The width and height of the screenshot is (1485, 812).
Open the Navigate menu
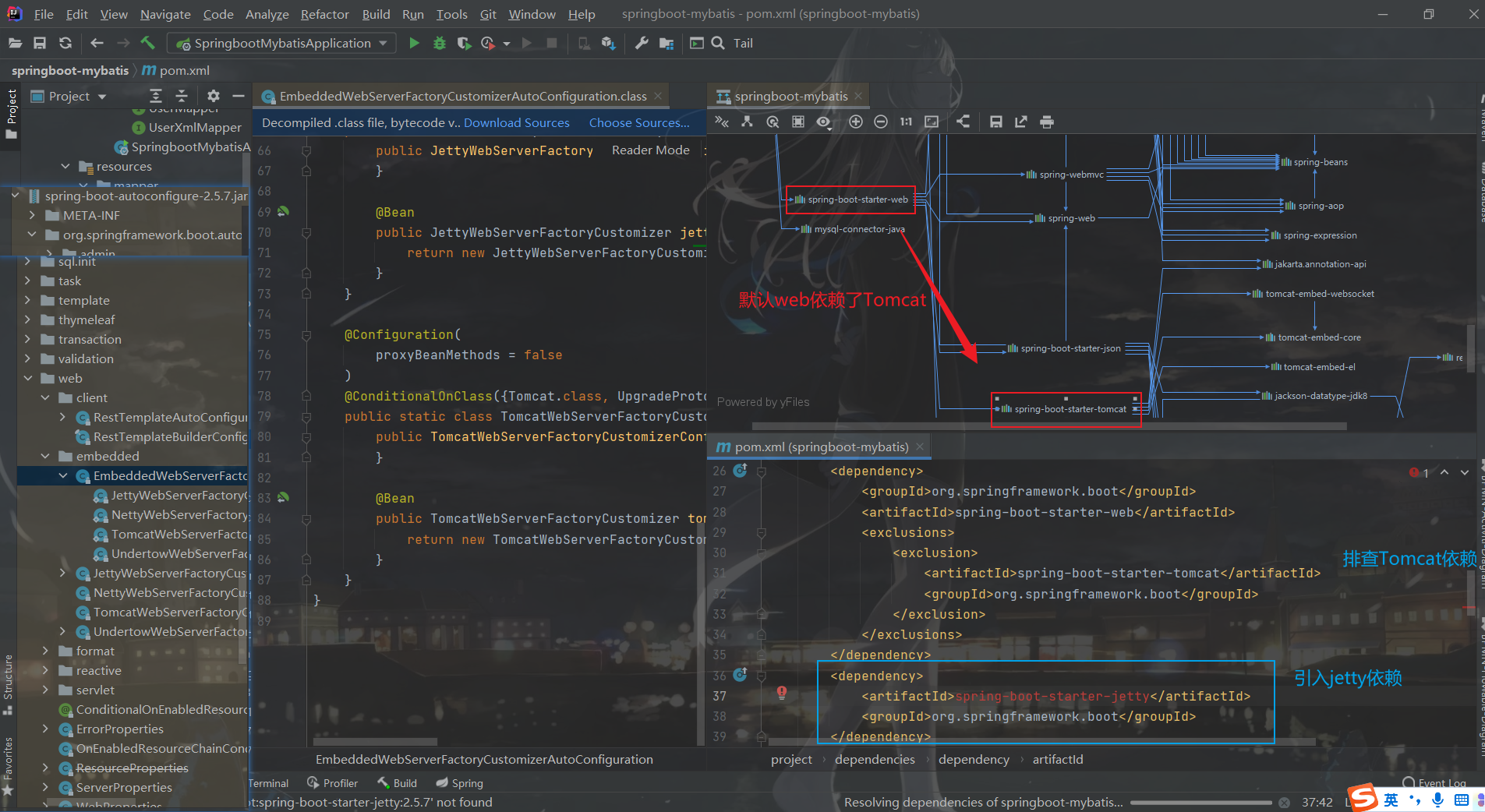pos(165,14)
